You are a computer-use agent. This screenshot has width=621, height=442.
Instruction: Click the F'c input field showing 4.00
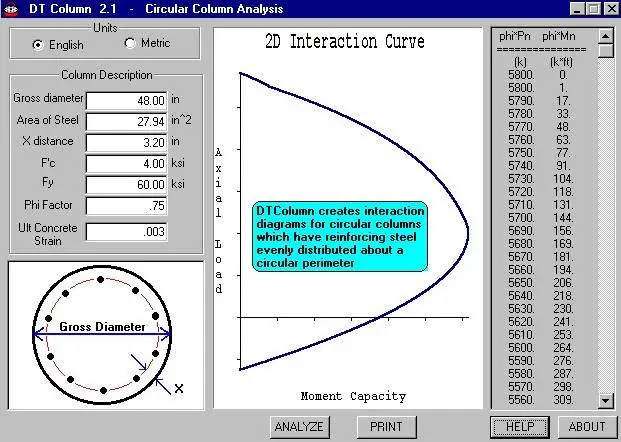pyautogui.click(x=126, y=163)
